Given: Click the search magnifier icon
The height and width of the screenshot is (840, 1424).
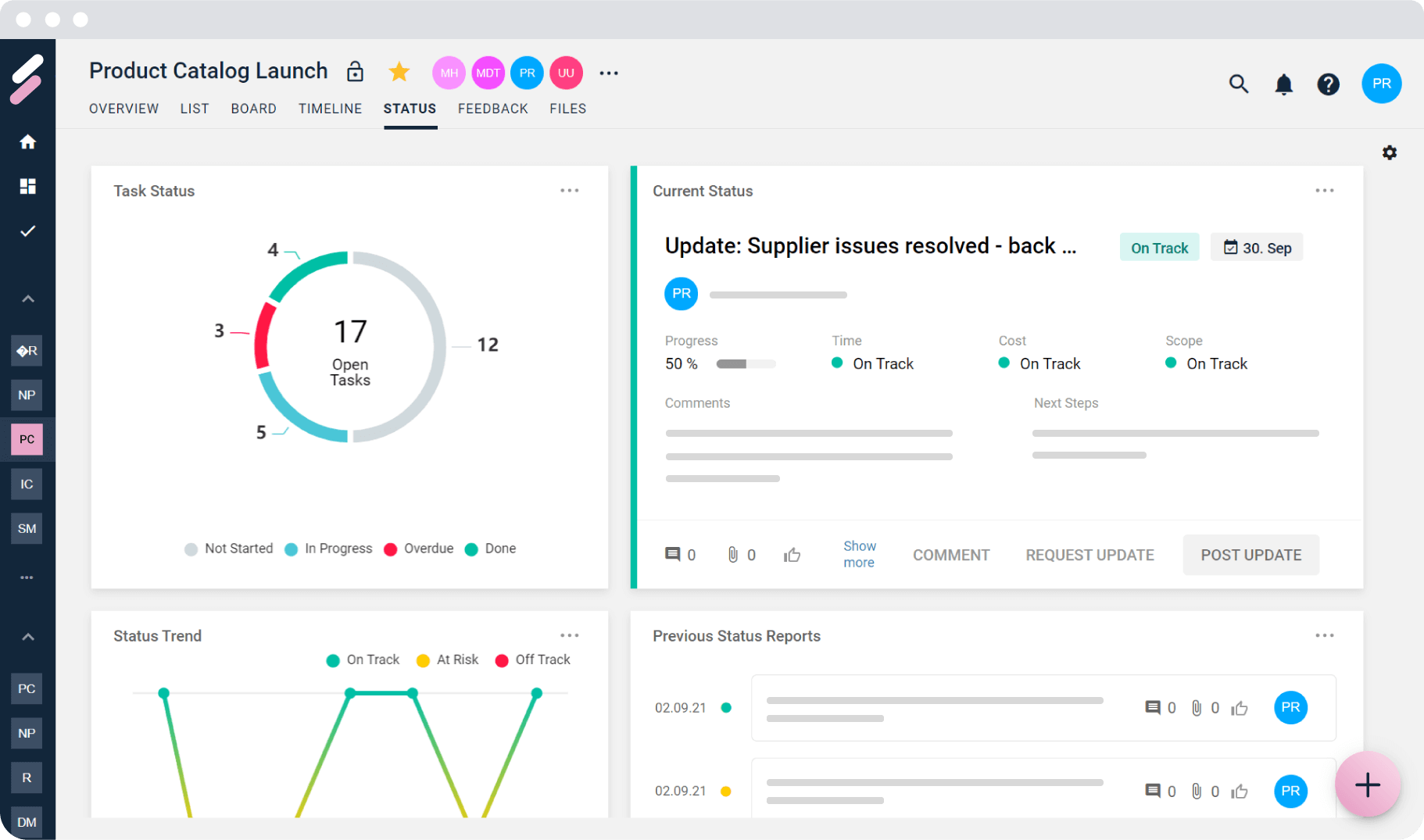Looking at the screenshot, I should pyautogui.click(x=1238, y=84).
